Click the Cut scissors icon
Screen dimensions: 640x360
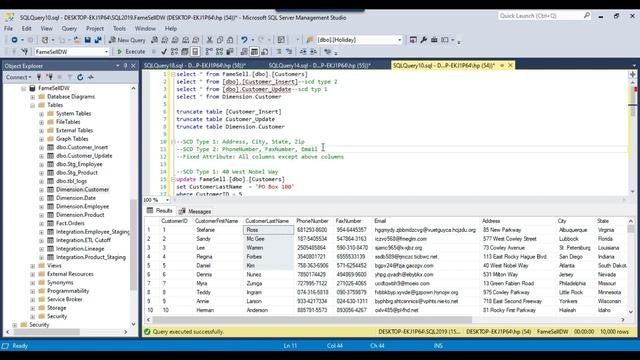[x=209, y=40]
